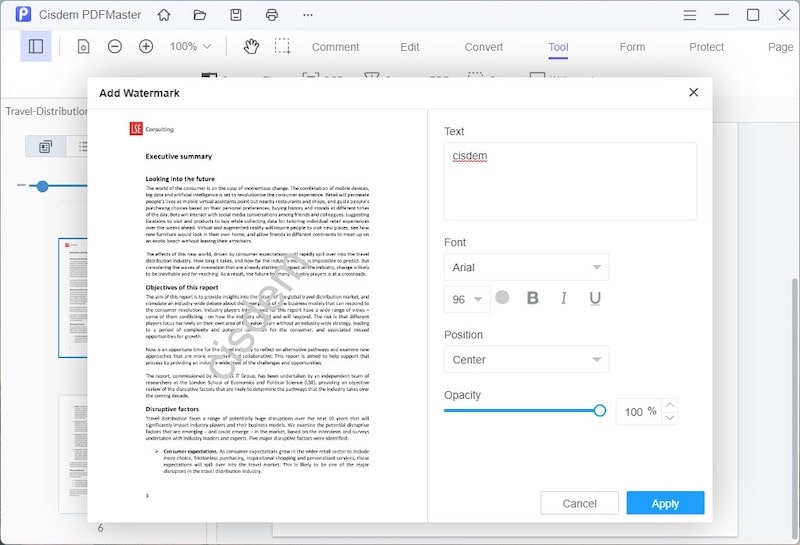800x545 pixels.
Task: Open the Position Center dropdown
Action: tap(526, 360)
